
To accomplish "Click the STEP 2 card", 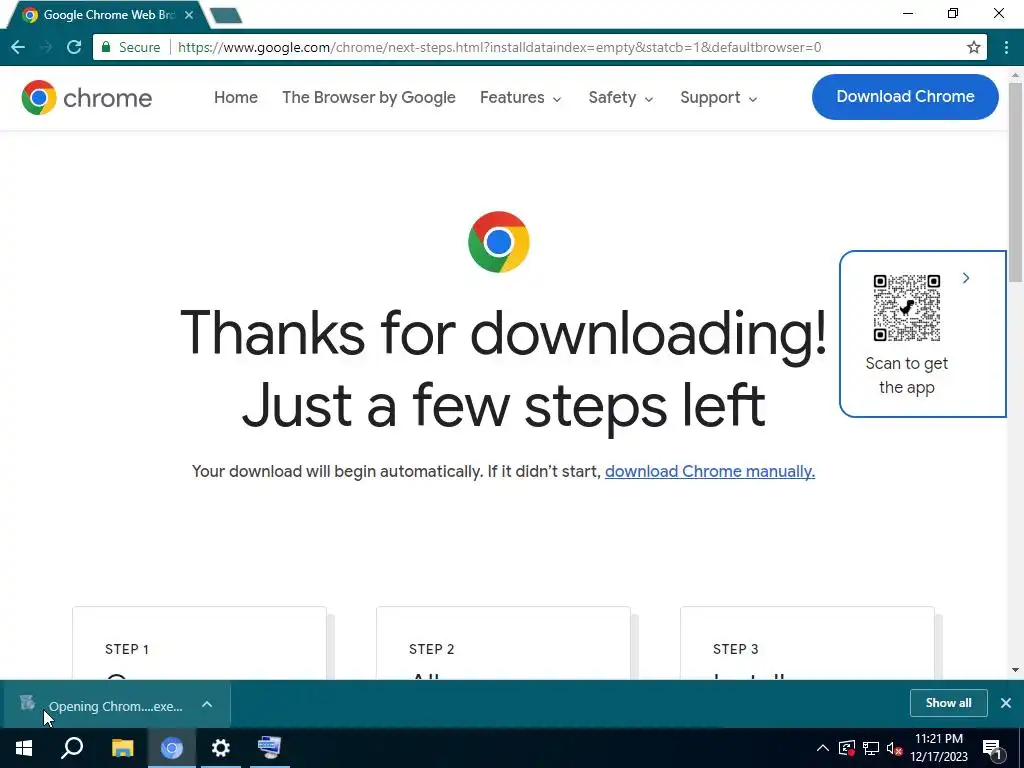I will (x=504, y=643).
